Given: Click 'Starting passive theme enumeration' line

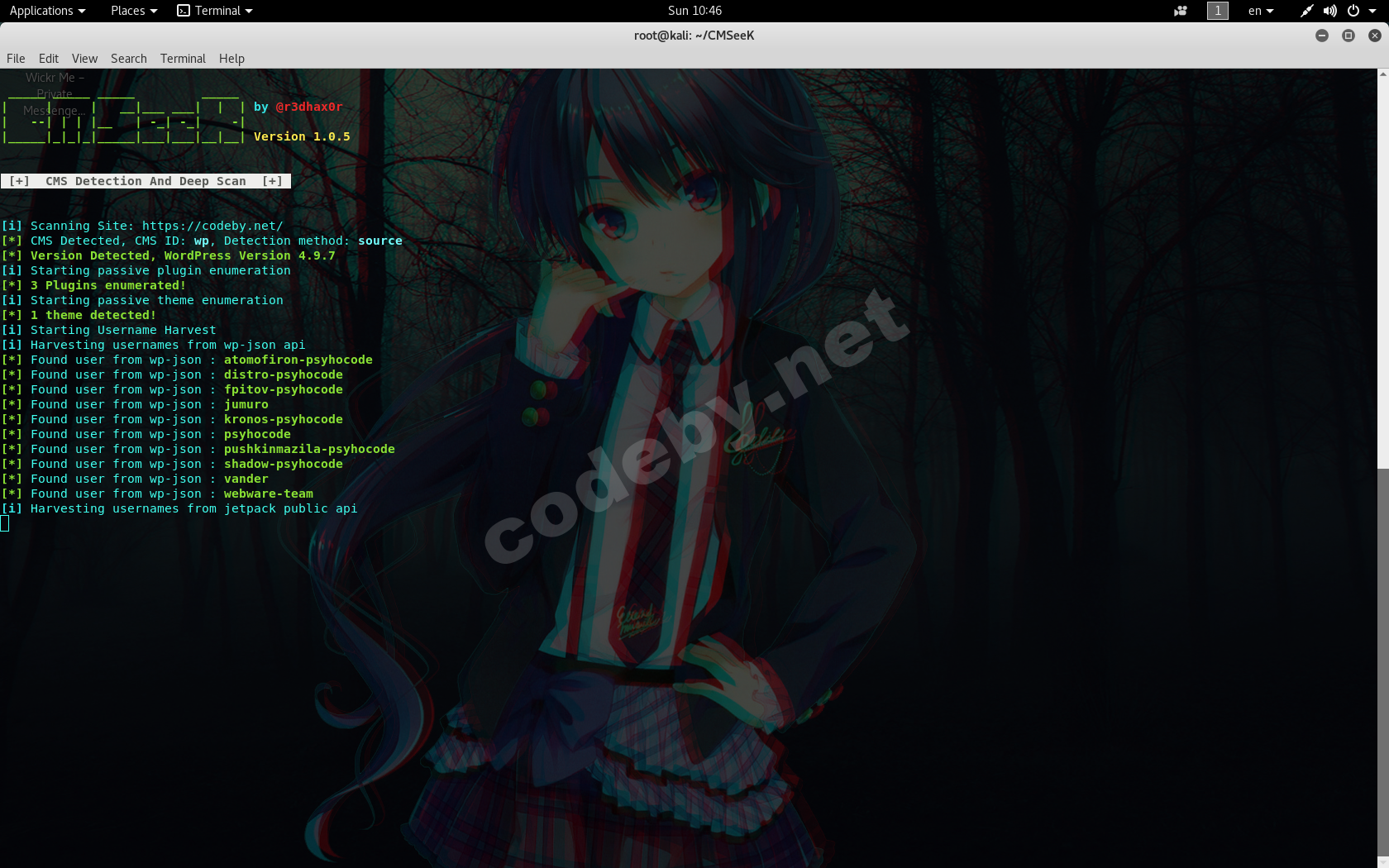Looking at the screenshot, I should point(142,300).
